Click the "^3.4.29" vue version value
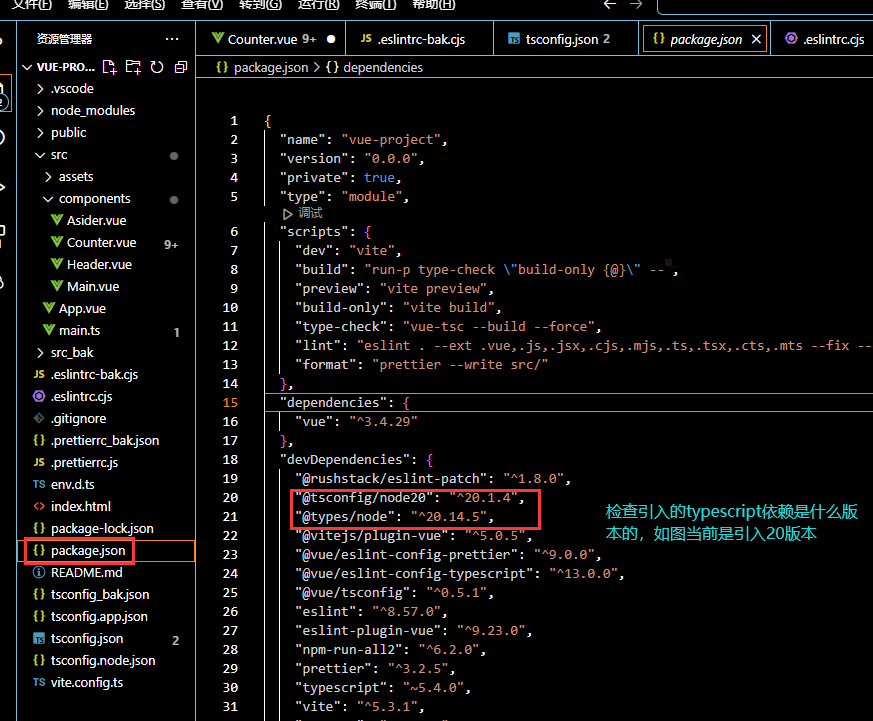 pos(383,421)
